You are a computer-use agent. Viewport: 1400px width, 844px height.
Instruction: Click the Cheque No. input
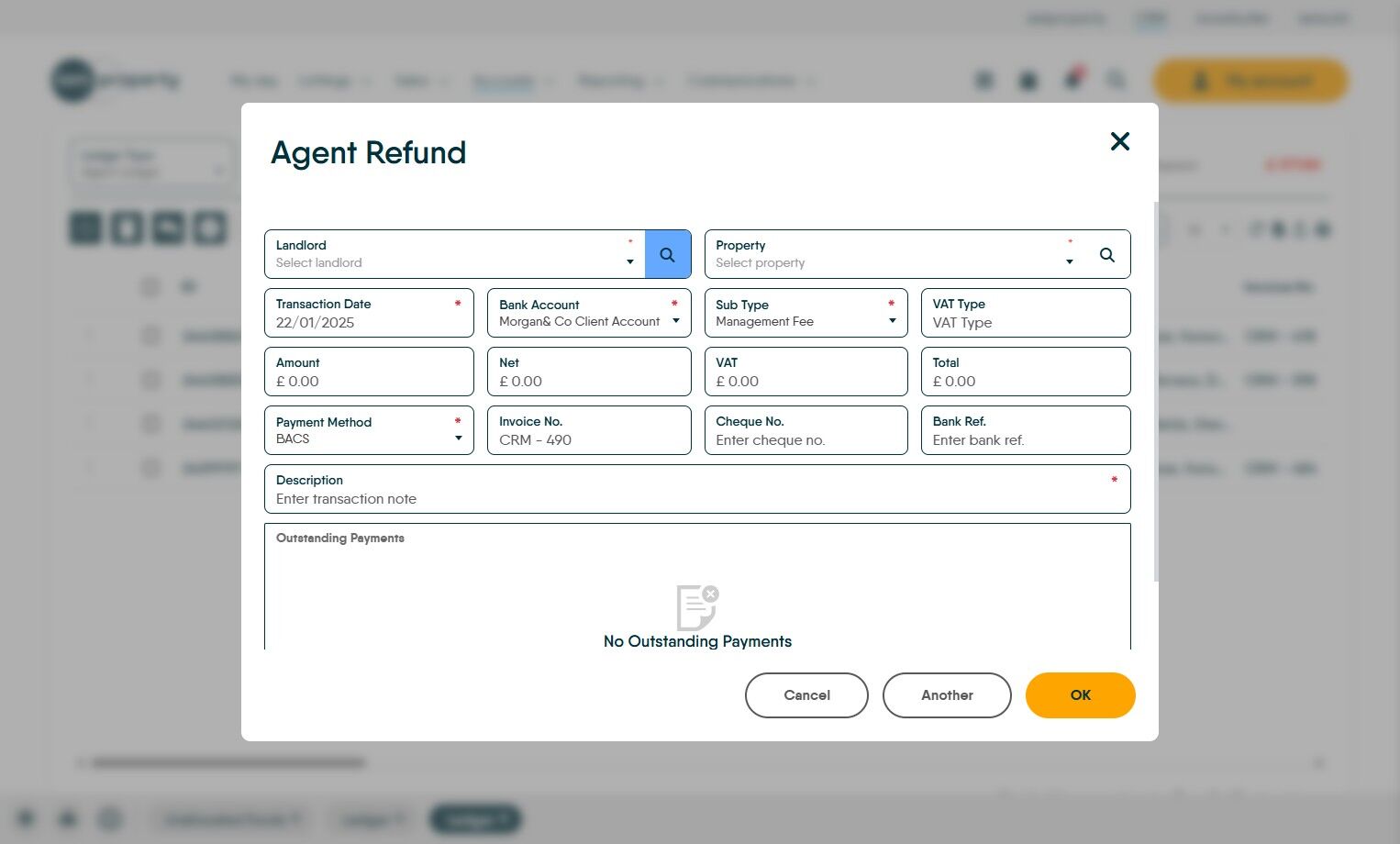point(806,430)
